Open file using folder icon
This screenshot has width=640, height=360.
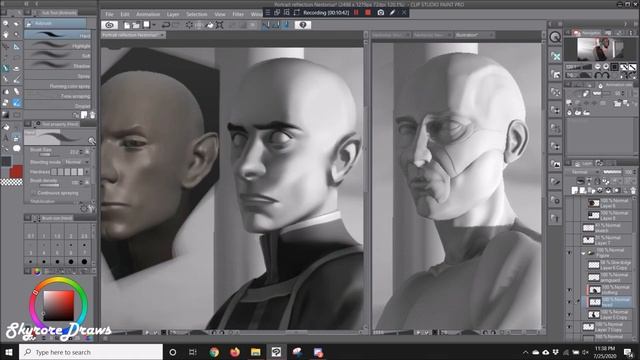click(x=136, y=25)
